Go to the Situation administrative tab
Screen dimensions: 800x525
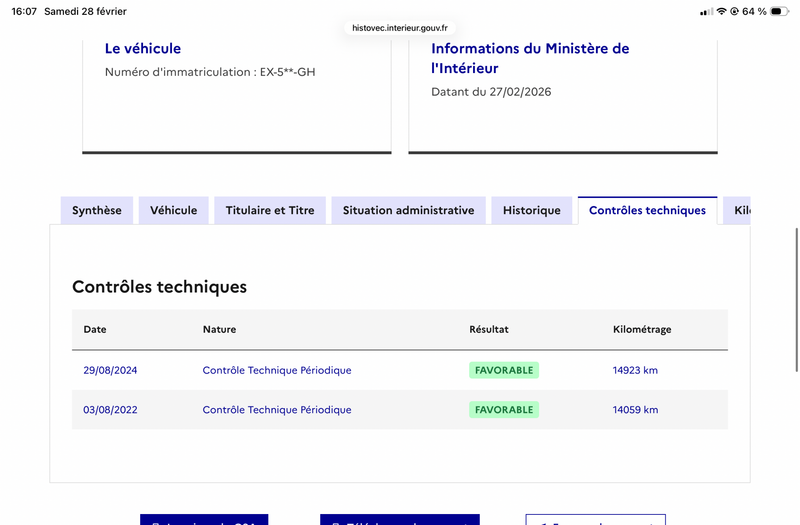[408, 210]
